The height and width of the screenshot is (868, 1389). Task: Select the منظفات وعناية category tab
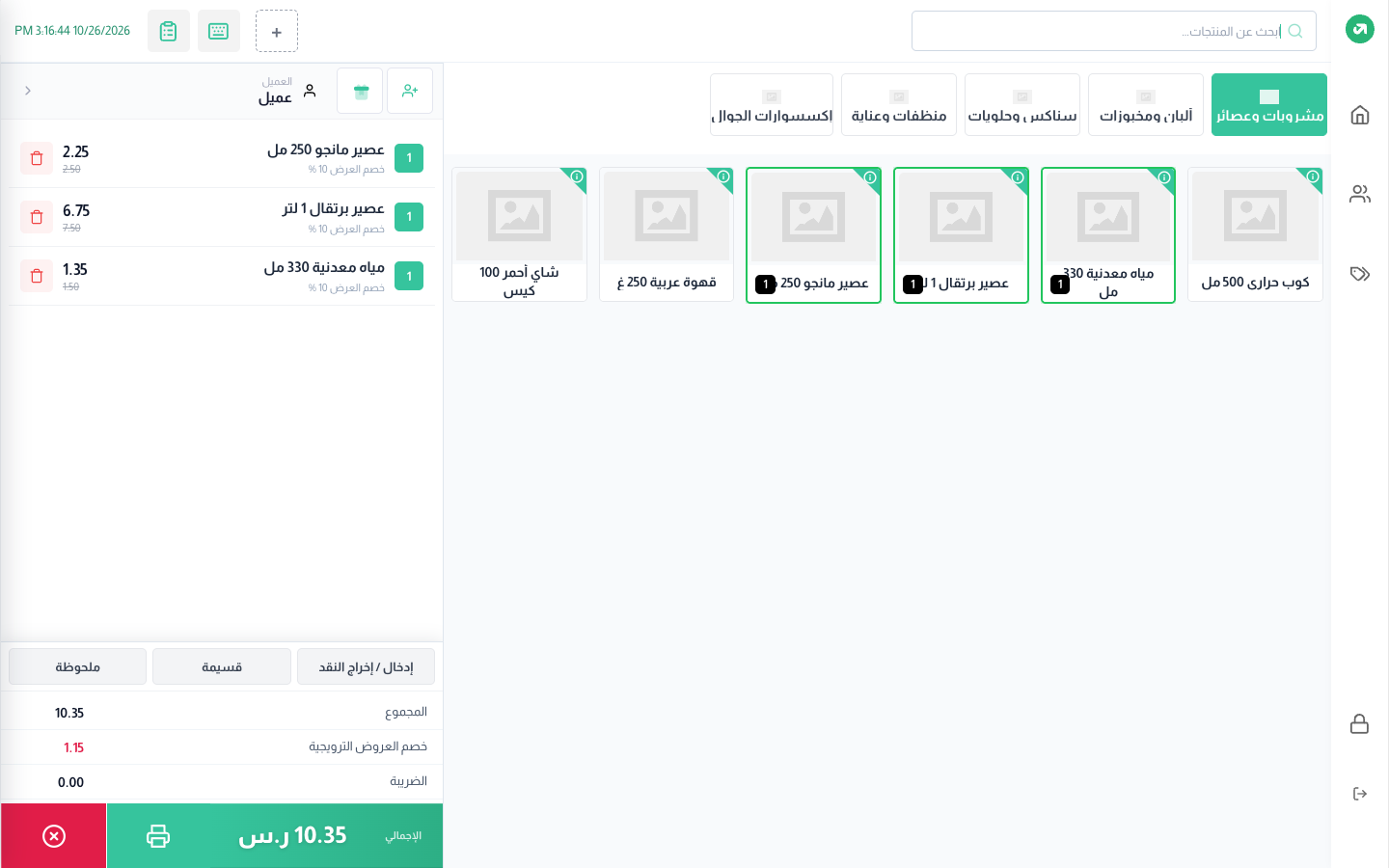click(x=899, y=104)
